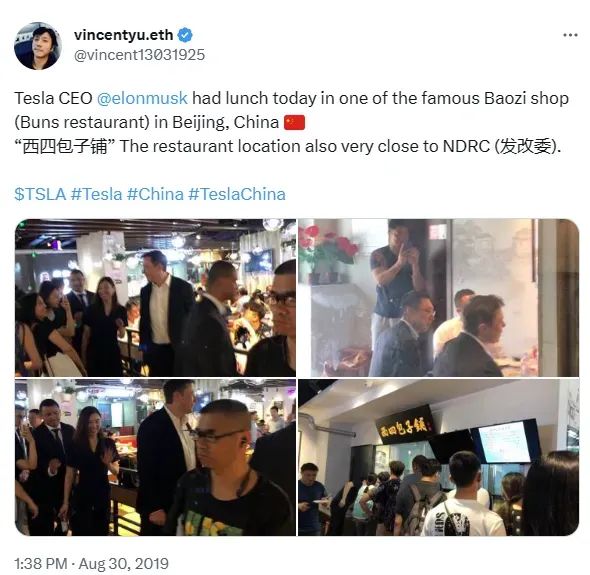Open the @elonmusk mention link
This screenshot has height=575, width=590.
pos(142,98)
